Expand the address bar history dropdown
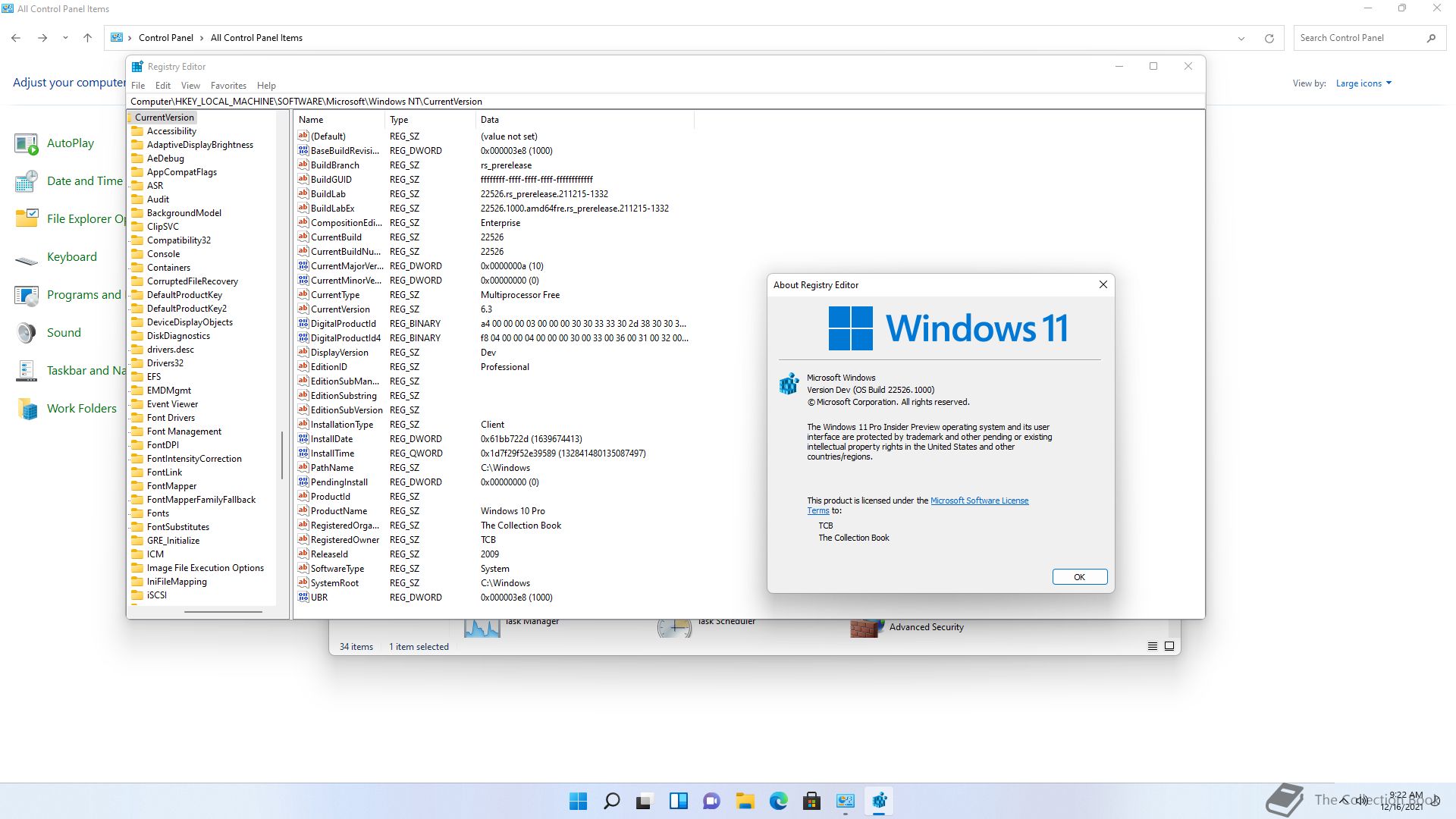 [1241, 38]
